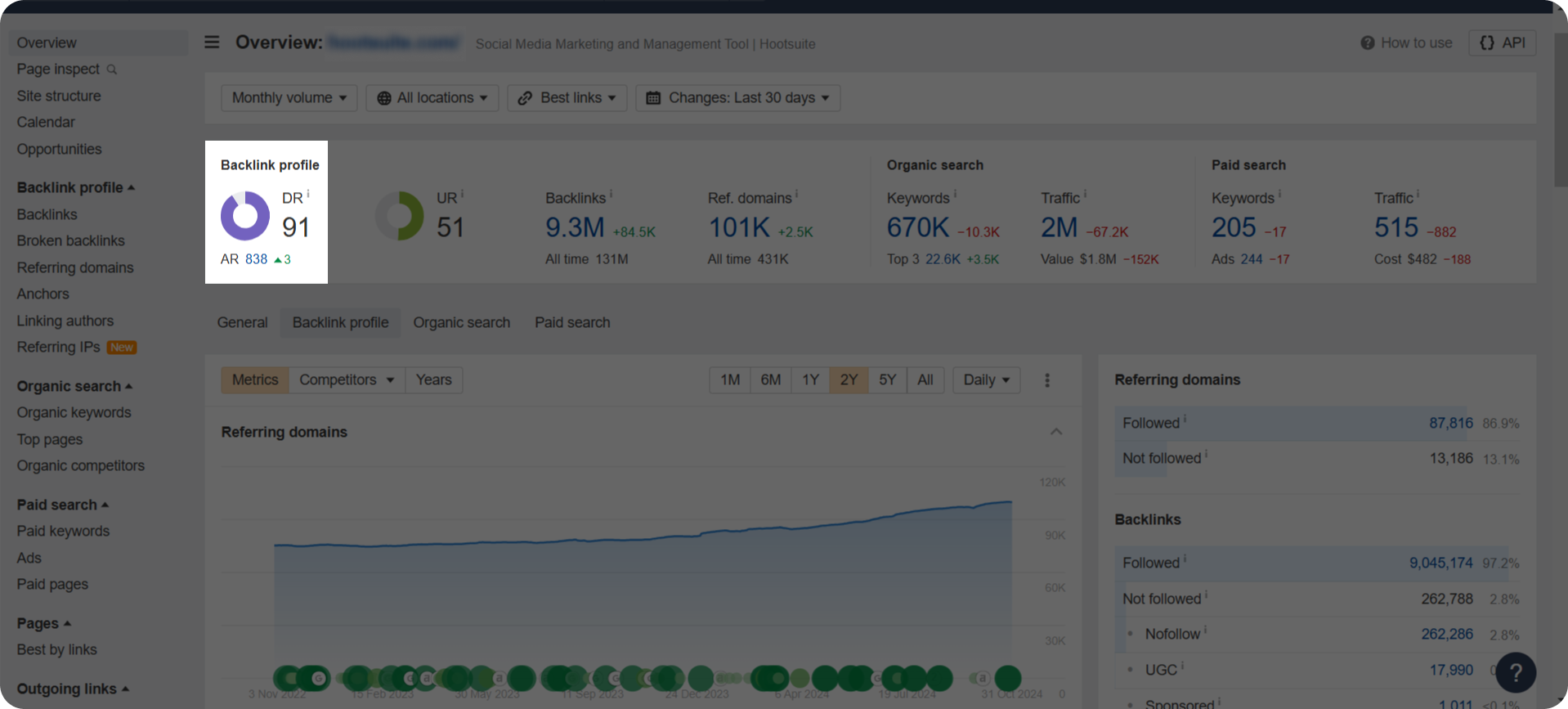Image resolution: width=1568 pixels, height=709 pixels.
Task: Open Referring IPs in the sidebar
Action: [x=58, y=348]
